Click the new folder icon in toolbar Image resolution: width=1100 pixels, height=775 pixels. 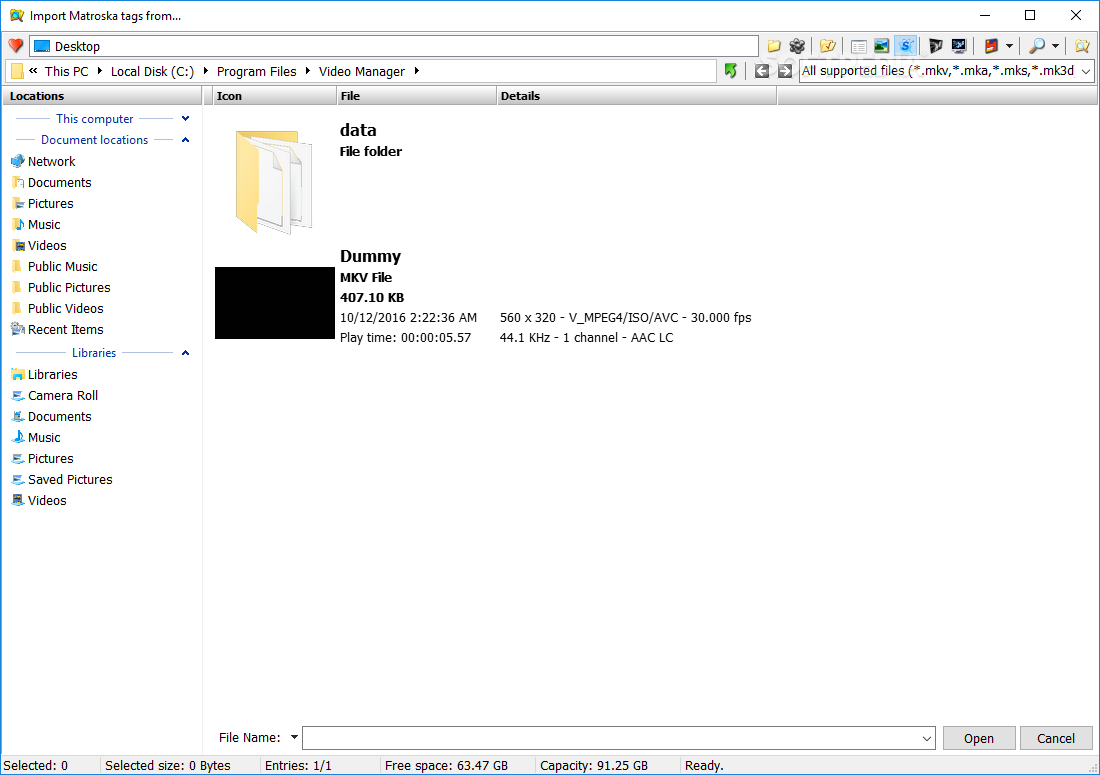pos(774,46)
